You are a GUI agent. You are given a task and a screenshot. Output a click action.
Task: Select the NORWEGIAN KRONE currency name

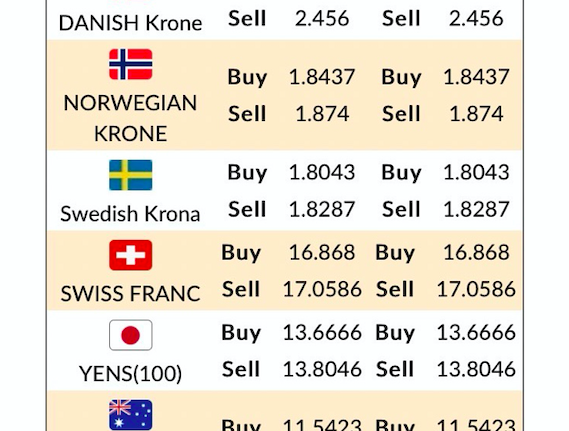point(130,118)
